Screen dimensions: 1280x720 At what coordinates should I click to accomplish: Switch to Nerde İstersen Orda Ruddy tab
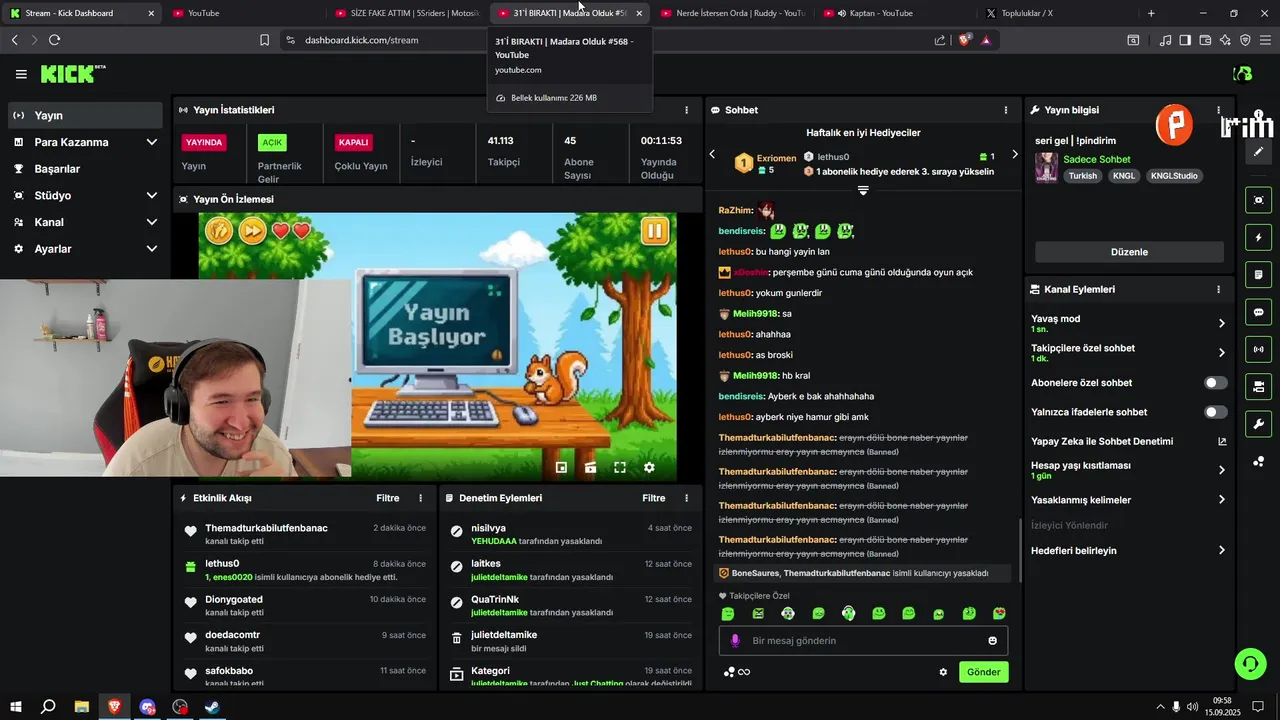tap(733, 13)
